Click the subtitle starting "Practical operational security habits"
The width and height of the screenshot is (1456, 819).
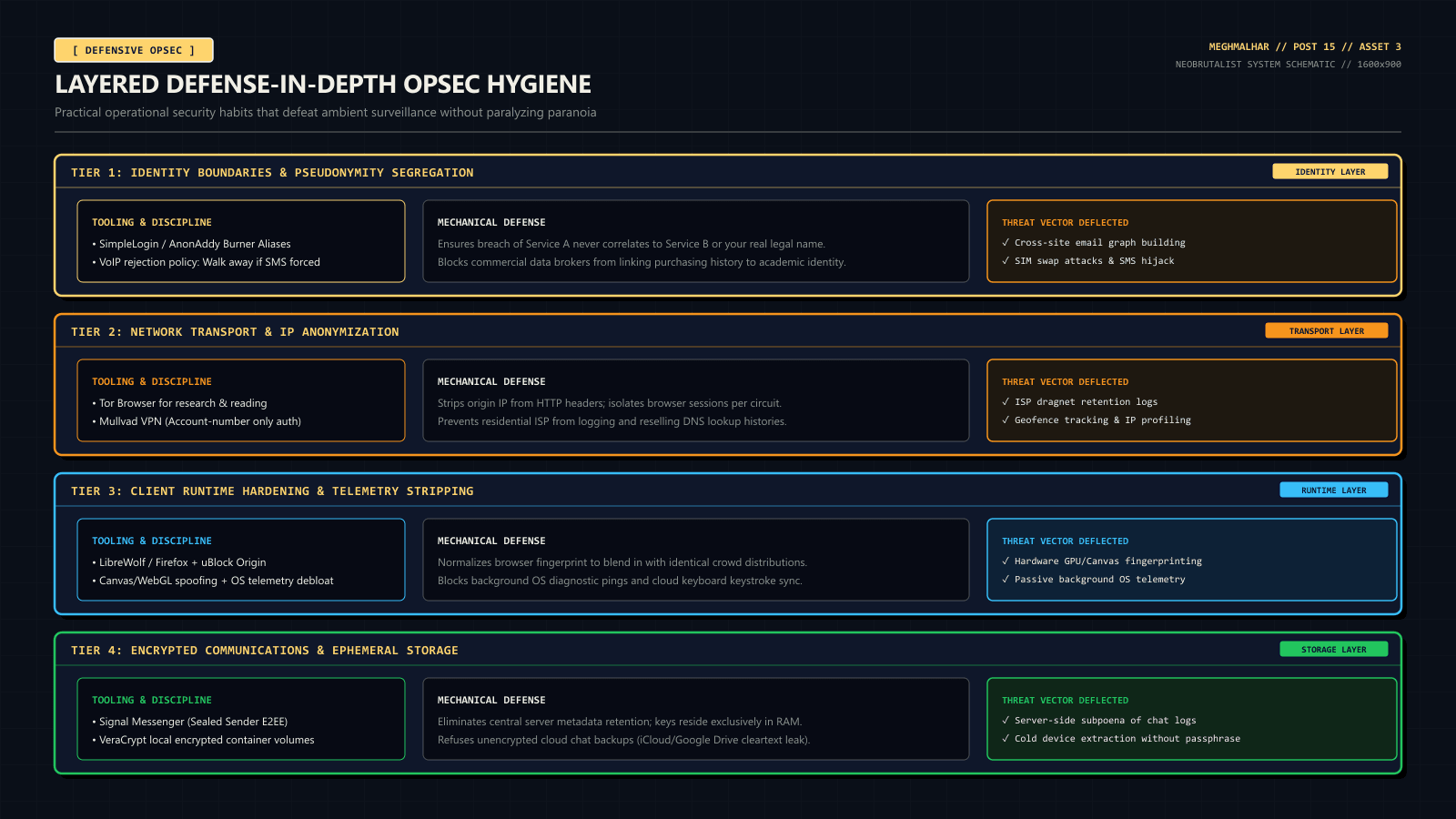326,113
